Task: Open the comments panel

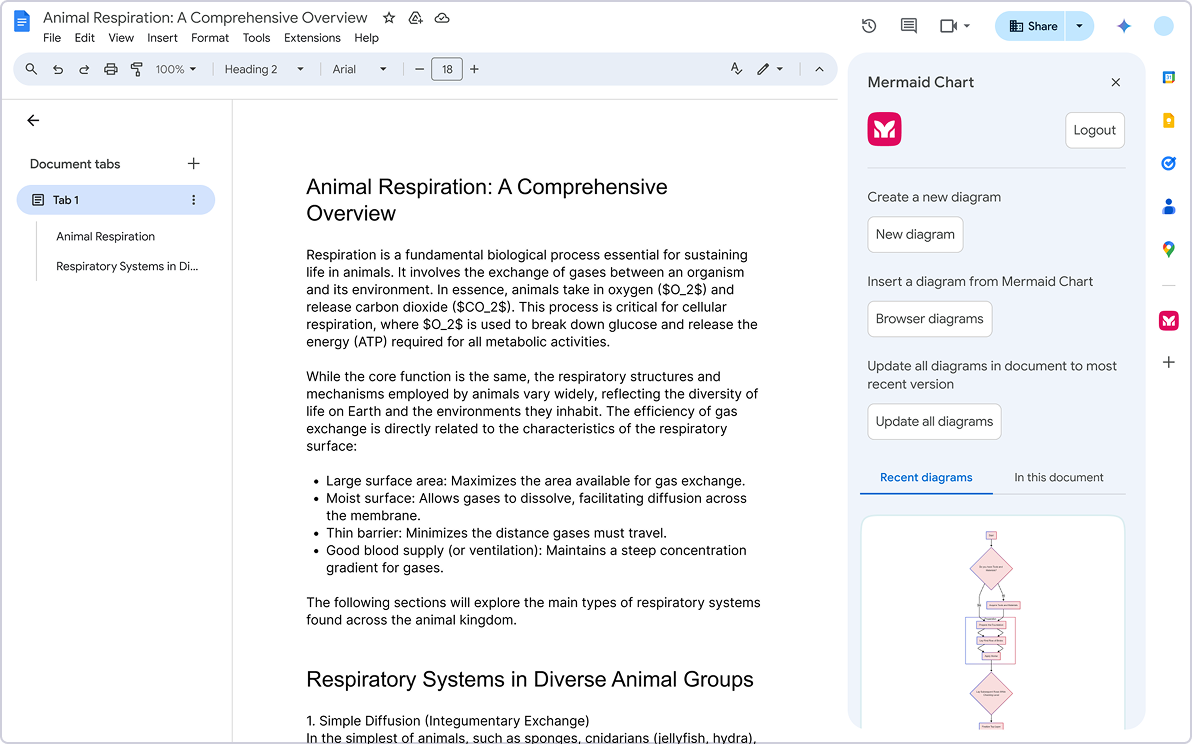Action: coord(908,26)
